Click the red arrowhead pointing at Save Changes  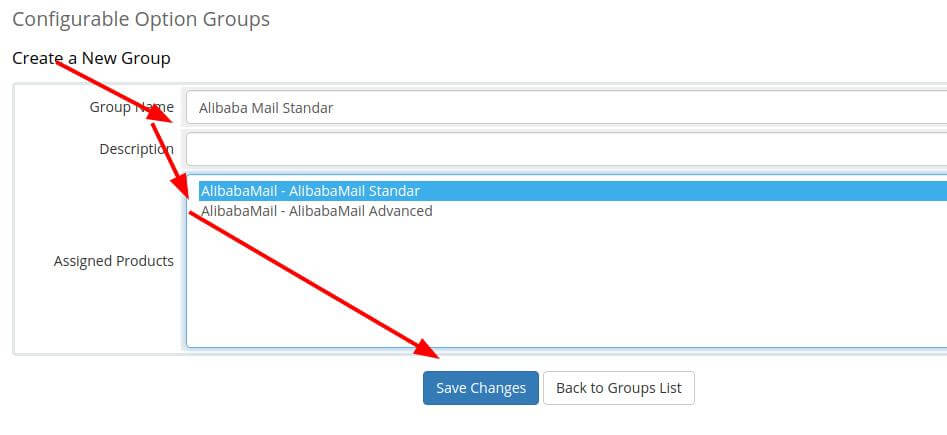pos(428,349)
